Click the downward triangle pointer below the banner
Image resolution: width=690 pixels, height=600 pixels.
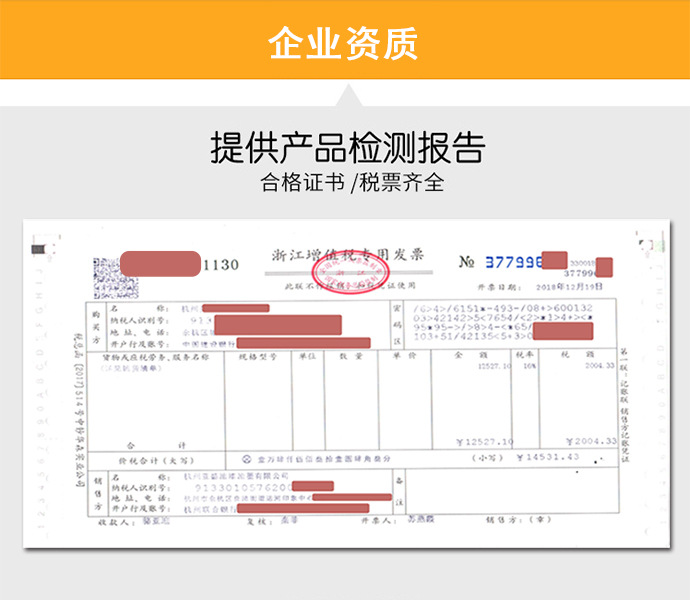tap(345, 95)
